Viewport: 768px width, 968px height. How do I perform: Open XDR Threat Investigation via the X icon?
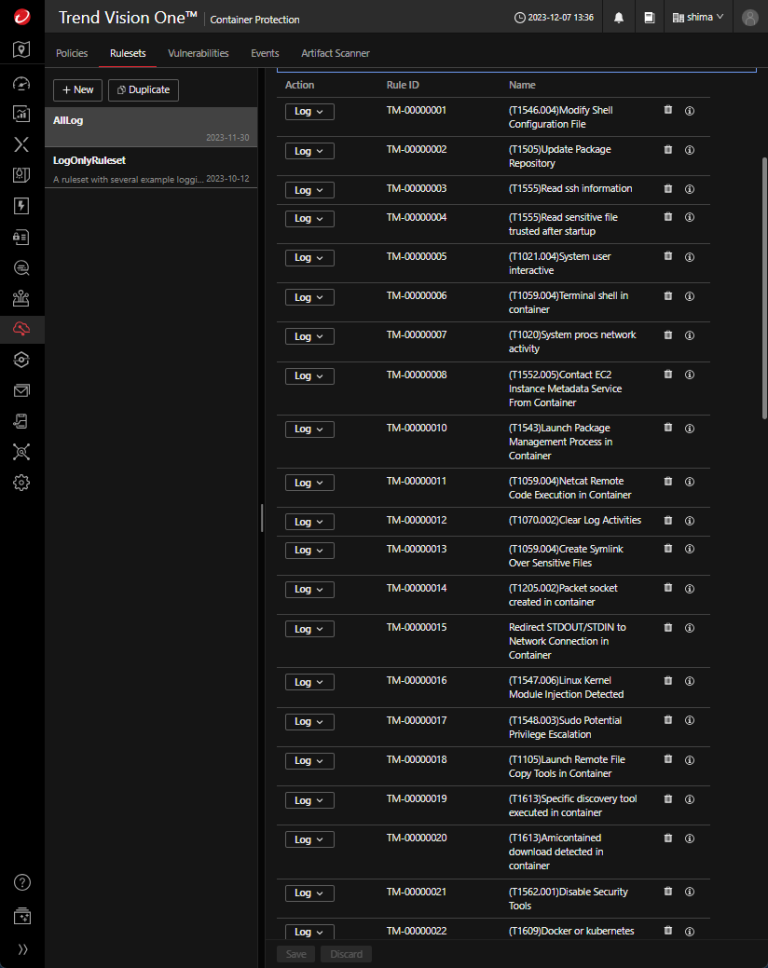tap(22, 144)
